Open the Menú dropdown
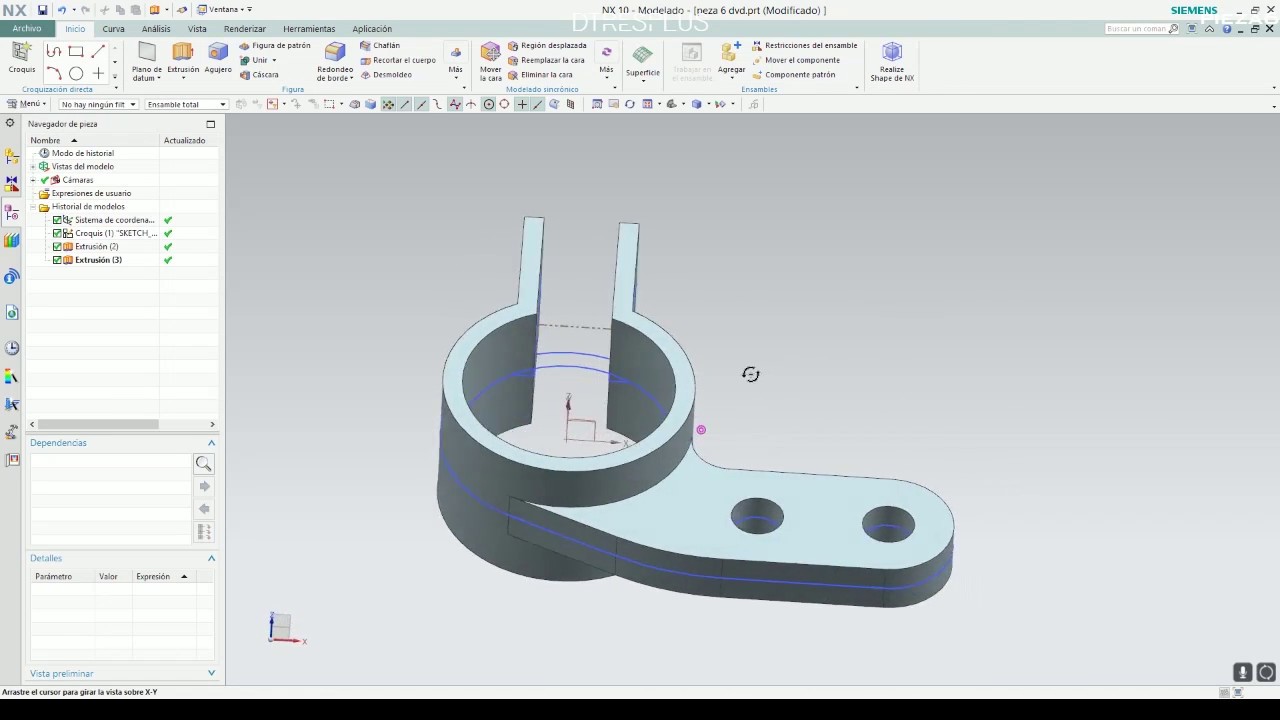 pos(27,104)
